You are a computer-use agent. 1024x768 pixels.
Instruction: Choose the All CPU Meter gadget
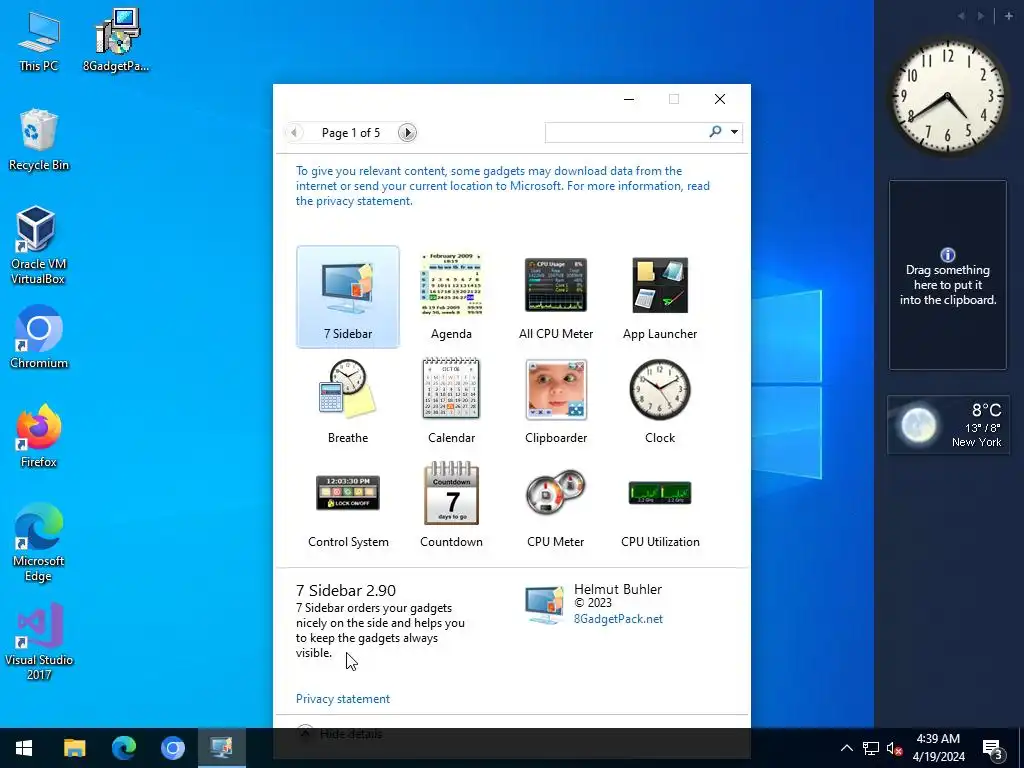pyautogui.click(x=556, y=296)
